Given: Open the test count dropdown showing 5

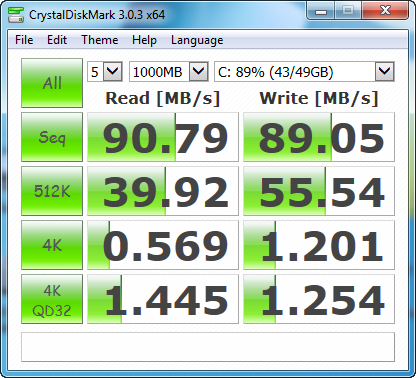Looking at the screenshot, I should (x=105, y=72).
